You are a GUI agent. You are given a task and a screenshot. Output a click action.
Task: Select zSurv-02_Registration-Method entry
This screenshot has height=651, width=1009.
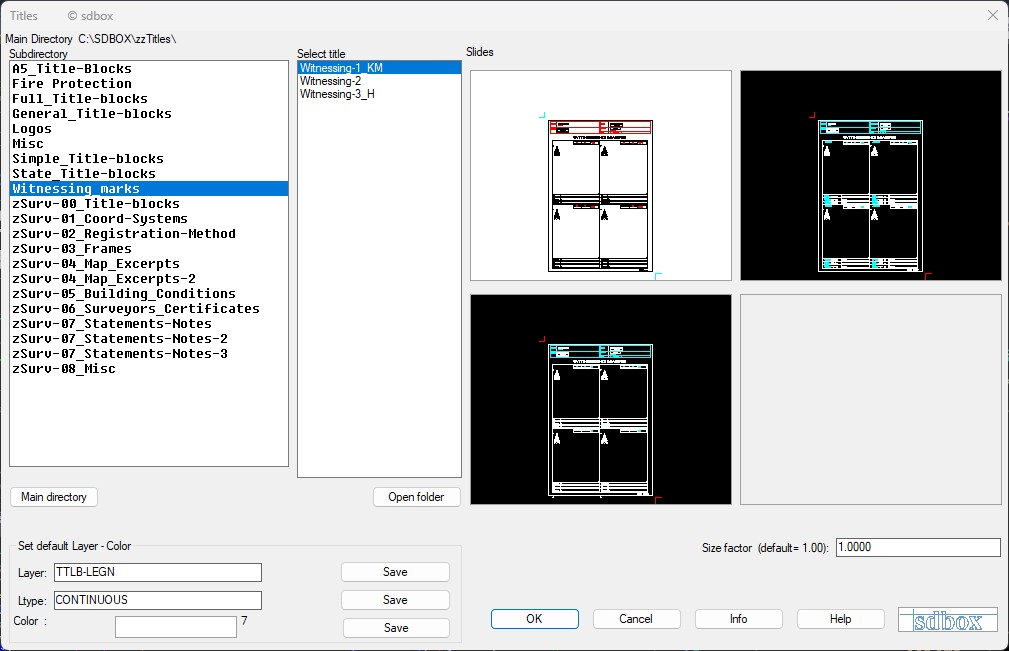coord(149,234)
